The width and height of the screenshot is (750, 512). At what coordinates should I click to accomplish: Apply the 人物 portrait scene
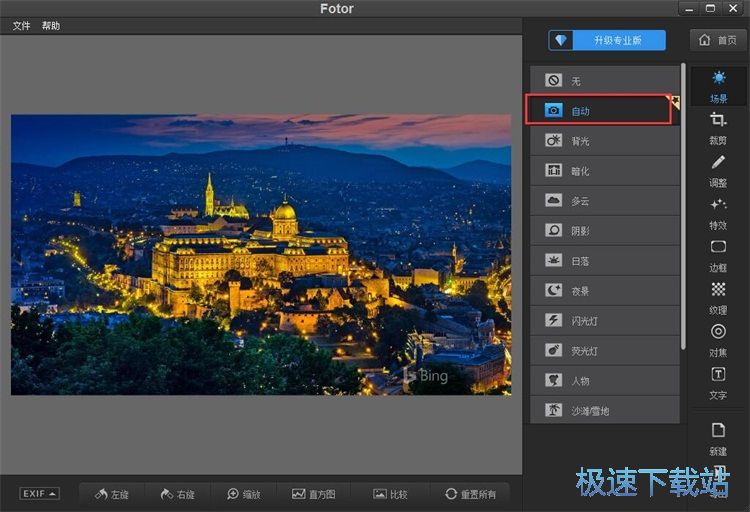(x=605, y=380)
